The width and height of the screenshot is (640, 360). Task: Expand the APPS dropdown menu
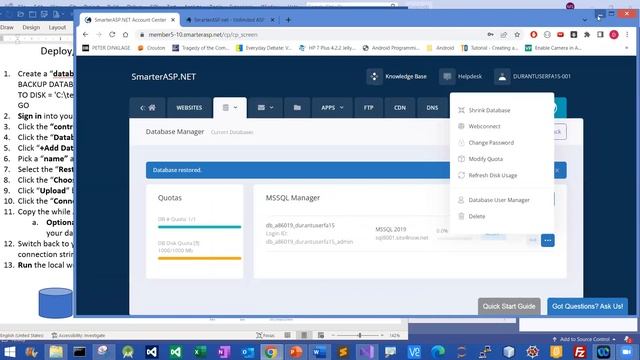(332, 108)
